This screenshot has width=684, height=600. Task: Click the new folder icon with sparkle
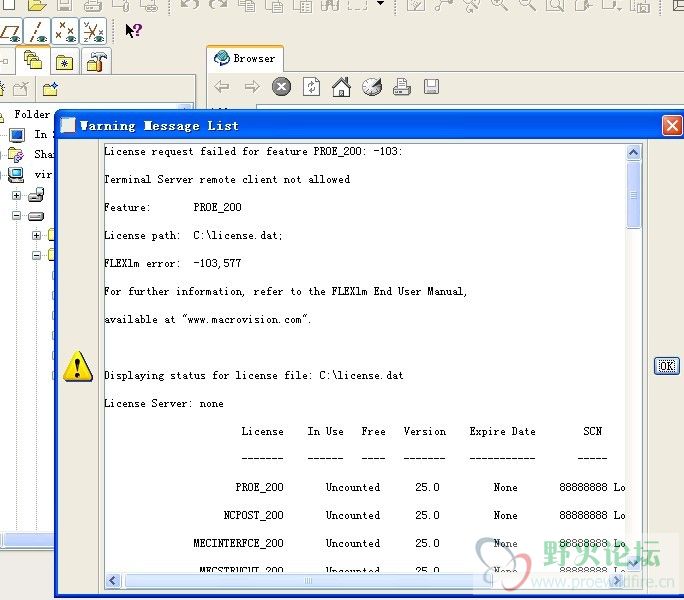point(50,89)
